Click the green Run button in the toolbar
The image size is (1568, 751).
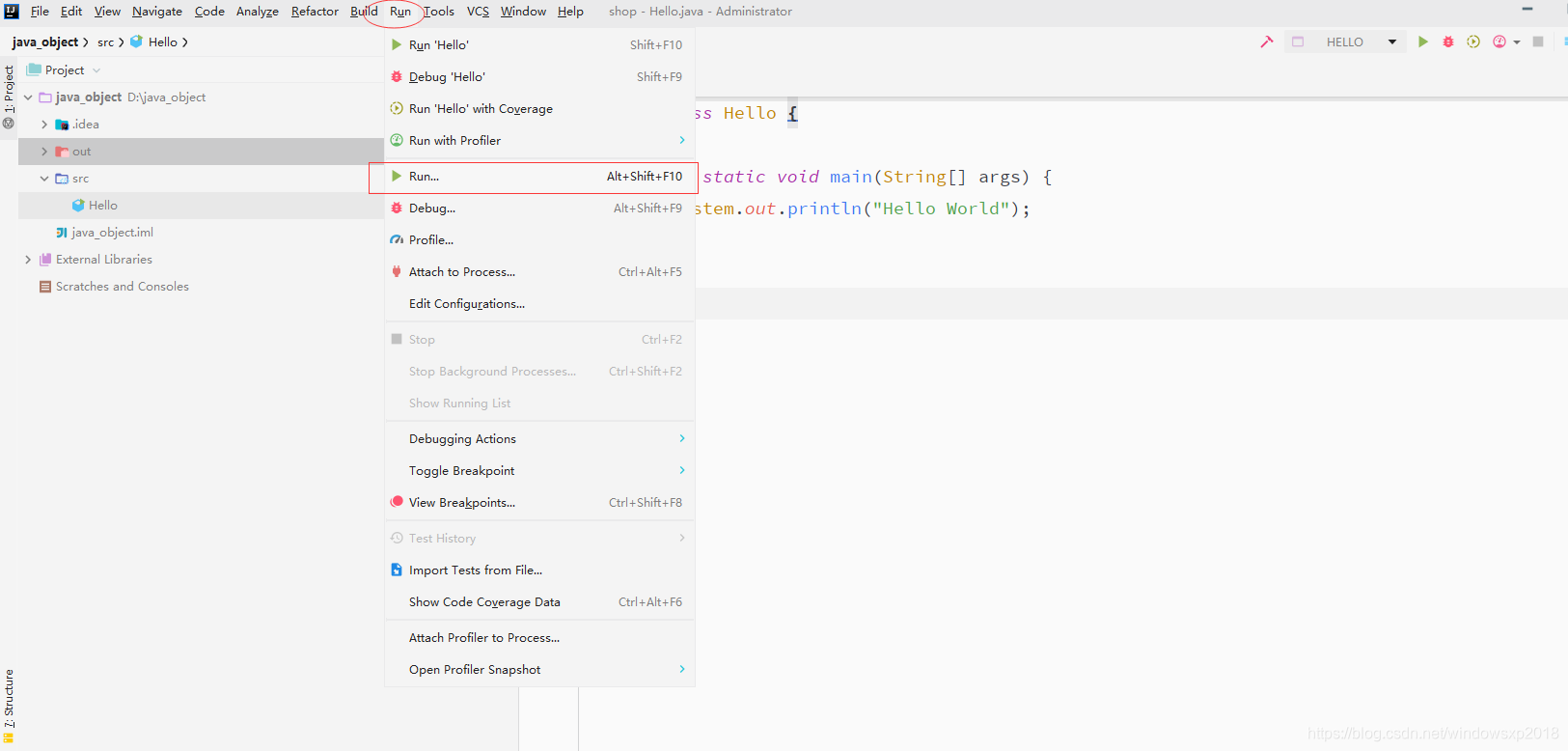[x=1422, y=42]
